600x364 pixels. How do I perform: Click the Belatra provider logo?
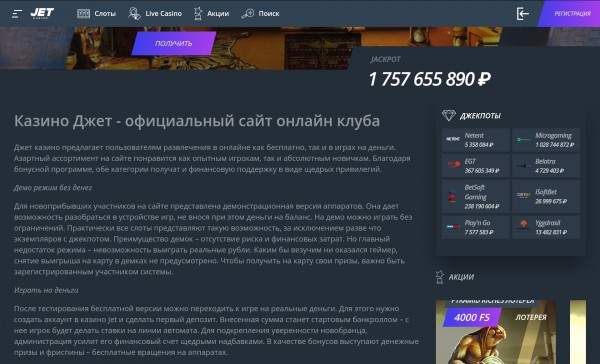click(x=523, y=166)
